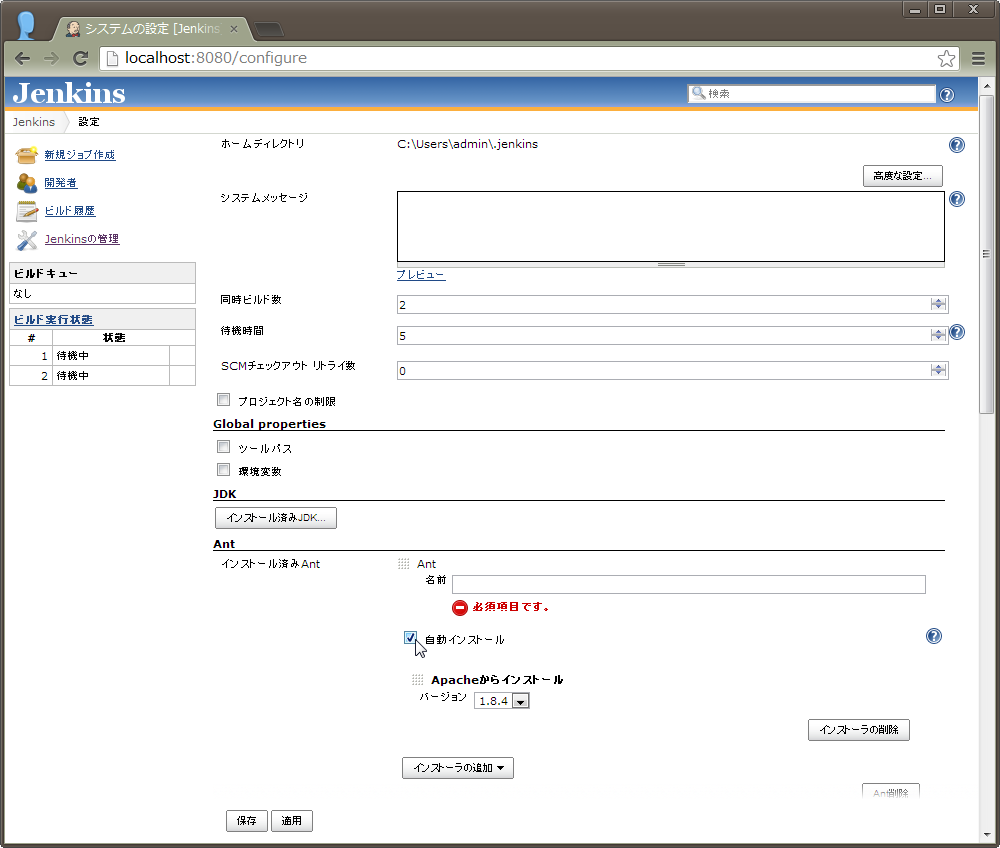Click the なし build queue text
This screenshot has height=848, width=1000.
(x=22, y=293)
